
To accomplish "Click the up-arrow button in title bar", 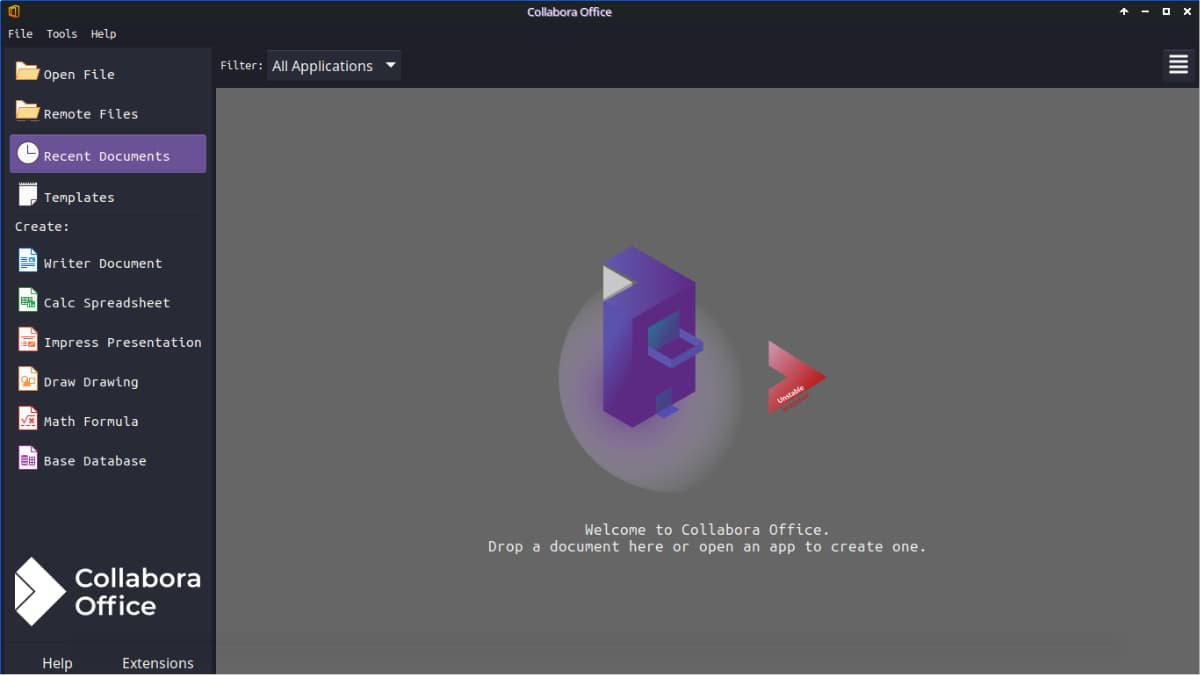I will point(1124,12).
